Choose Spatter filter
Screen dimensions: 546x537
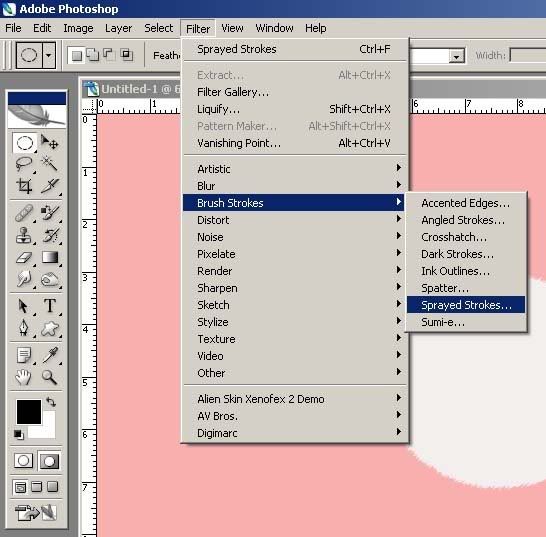[x=466, y=288]
